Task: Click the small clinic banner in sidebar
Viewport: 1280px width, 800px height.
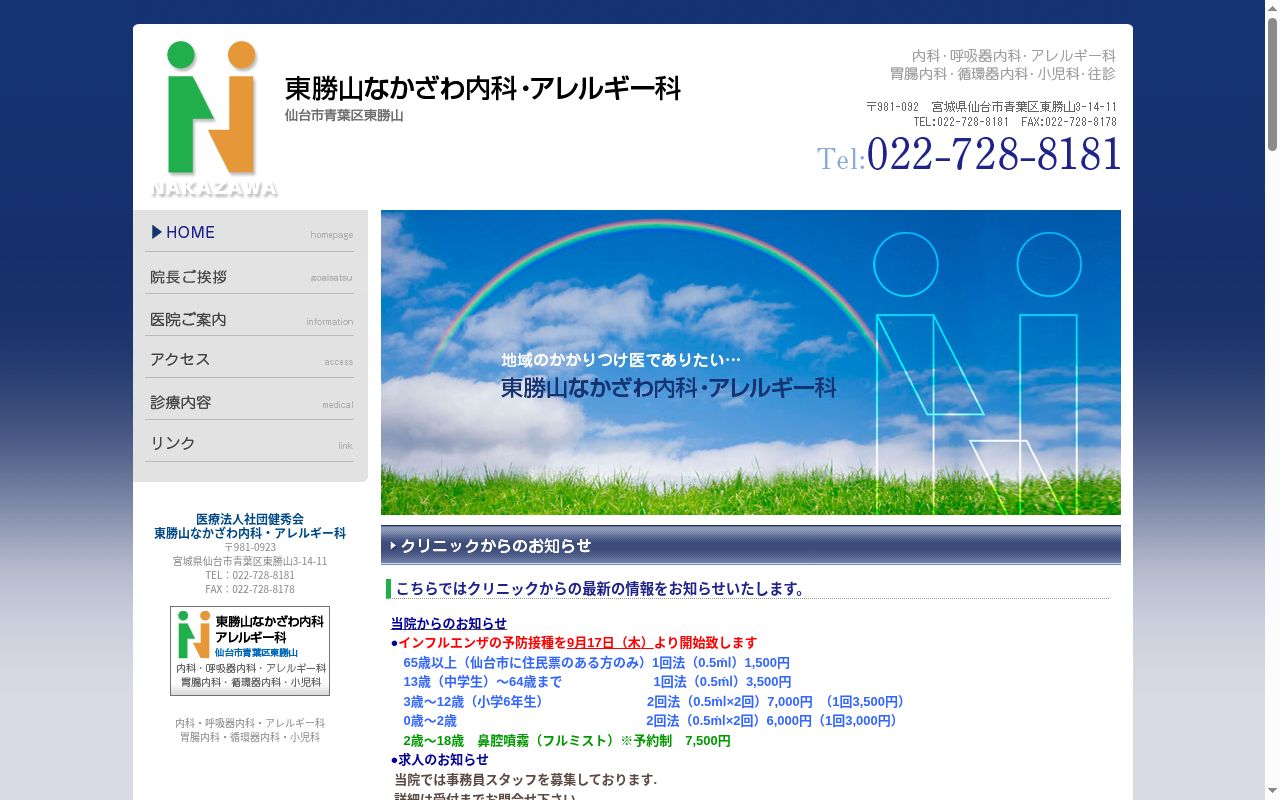Action: coord(250,651)
